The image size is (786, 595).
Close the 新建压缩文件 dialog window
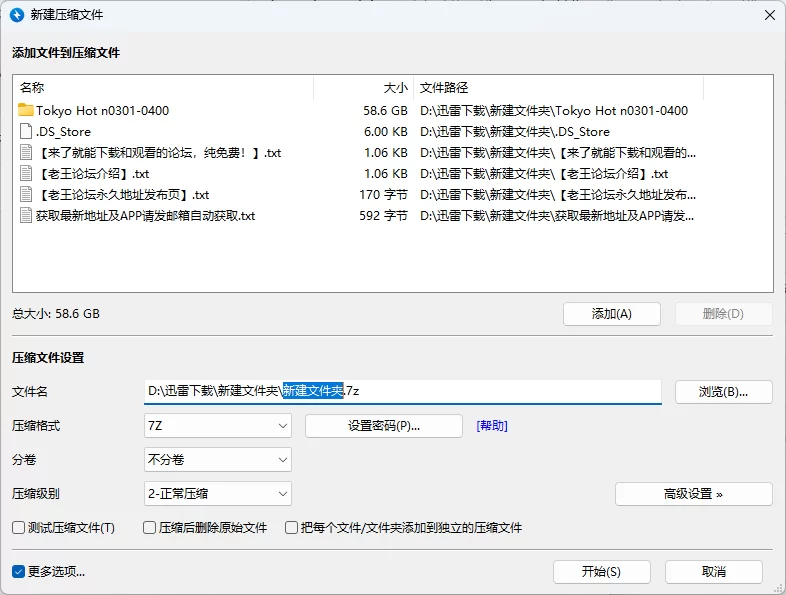pos(769,15)
